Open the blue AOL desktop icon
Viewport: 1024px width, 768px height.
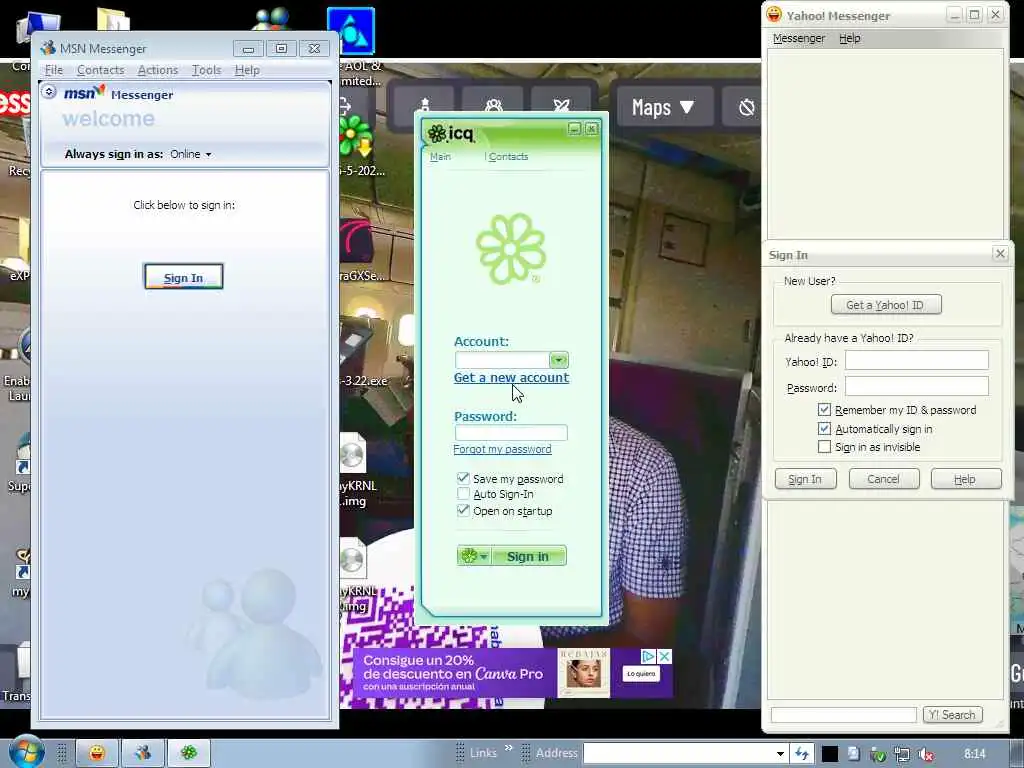[351, 31]
